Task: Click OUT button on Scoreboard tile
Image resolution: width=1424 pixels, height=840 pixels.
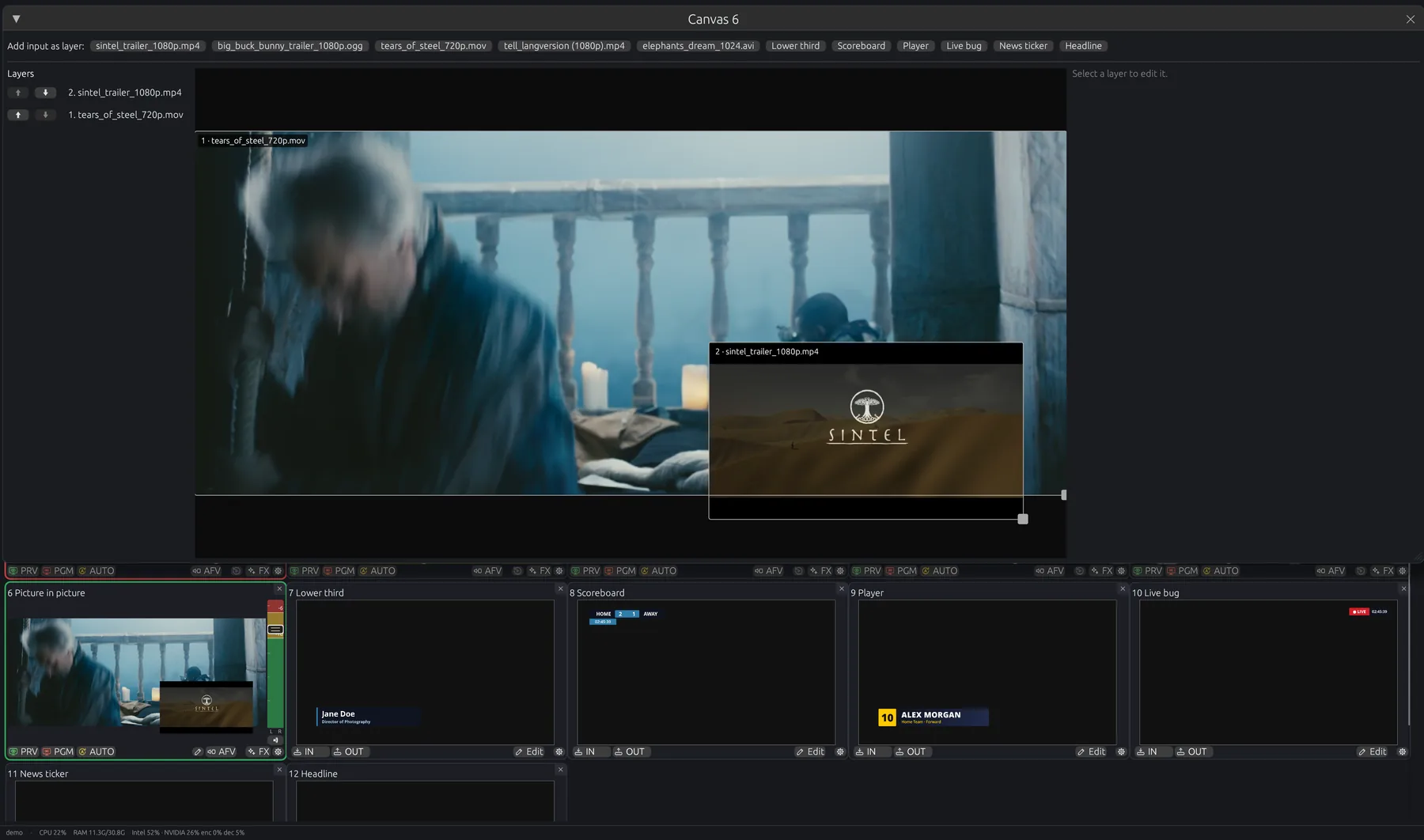Action: coord(630,751)
